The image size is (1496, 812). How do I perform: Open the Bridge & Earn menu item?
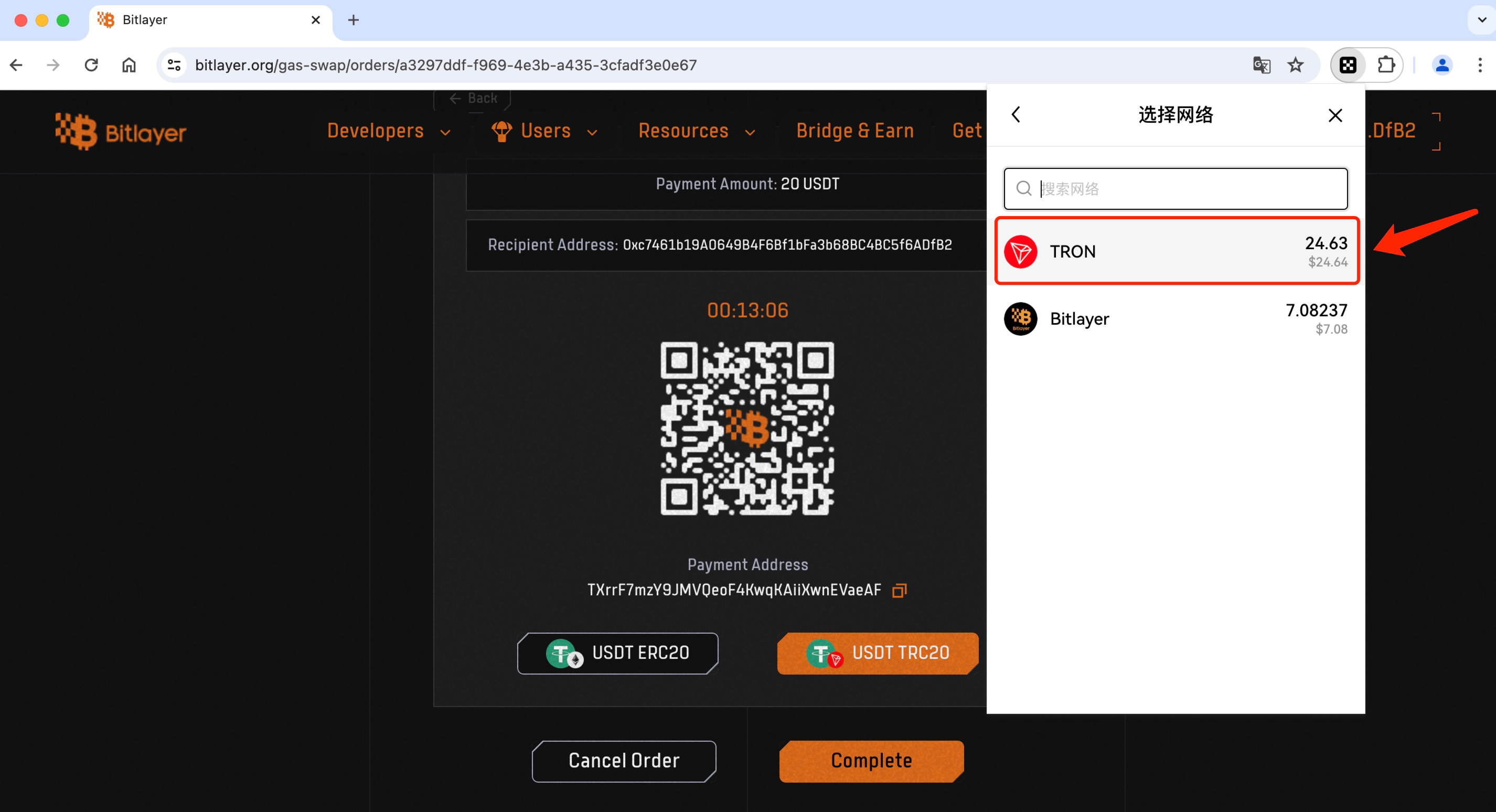tap(855, 131)
